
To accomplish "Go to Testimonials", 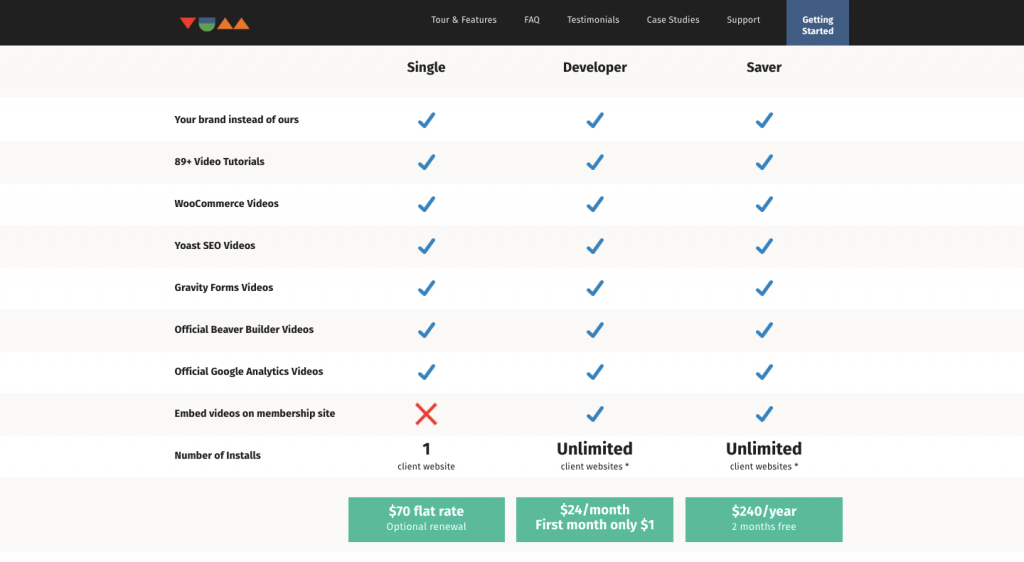I will (593, 20).
